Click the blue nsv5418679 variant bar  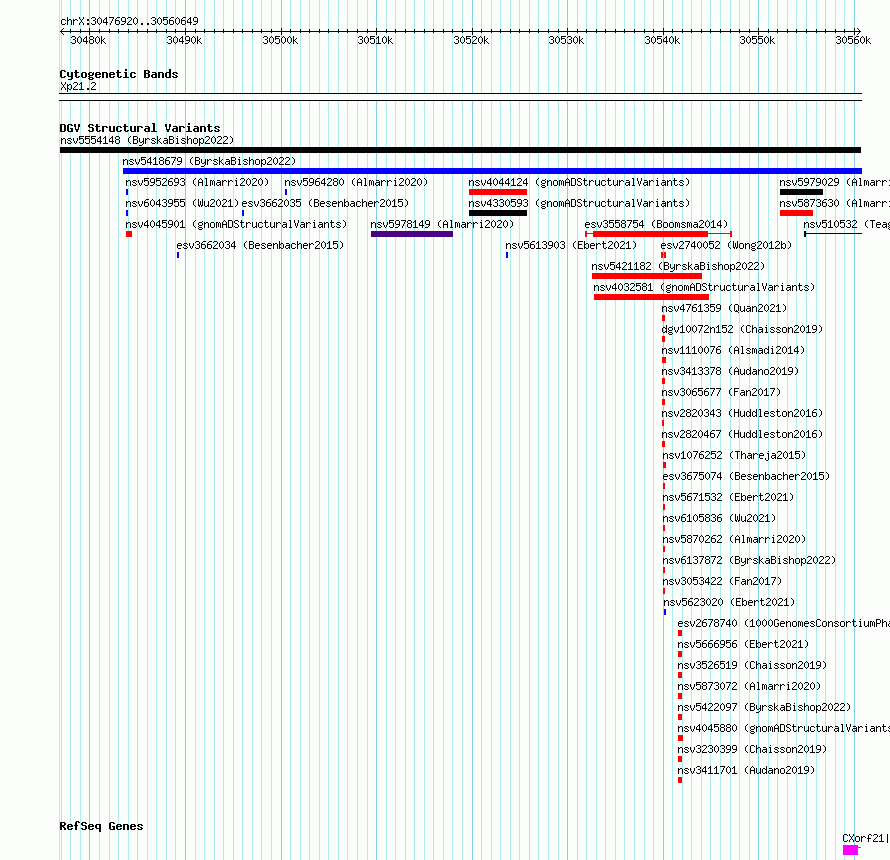[492, 171]
